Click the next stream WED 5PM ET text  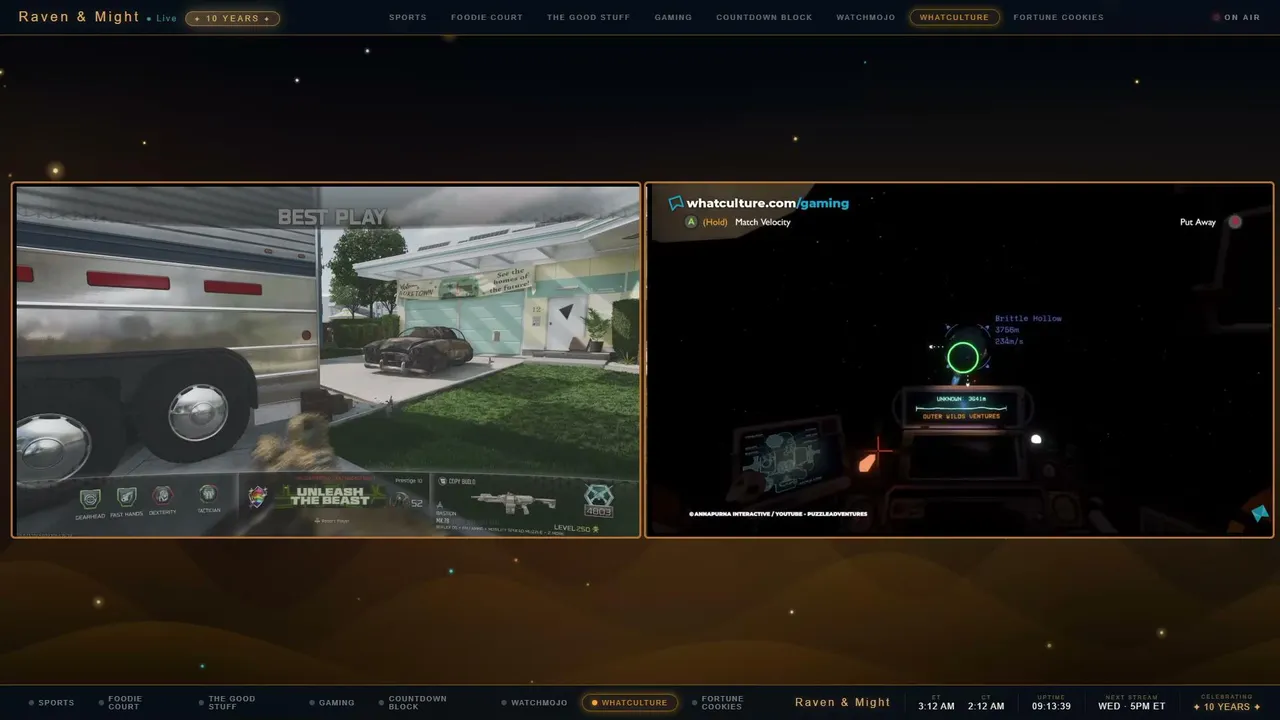point(1132,703)
